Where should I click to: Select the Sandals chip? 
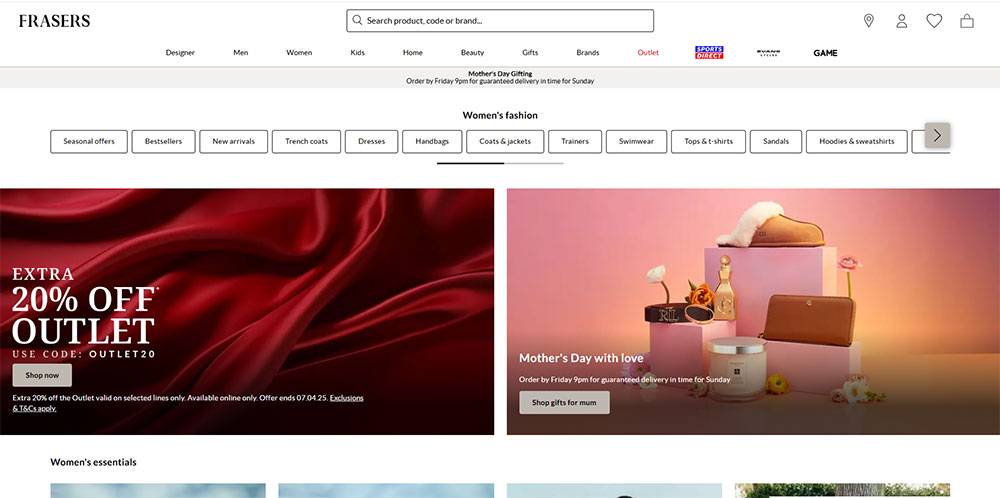776,142
